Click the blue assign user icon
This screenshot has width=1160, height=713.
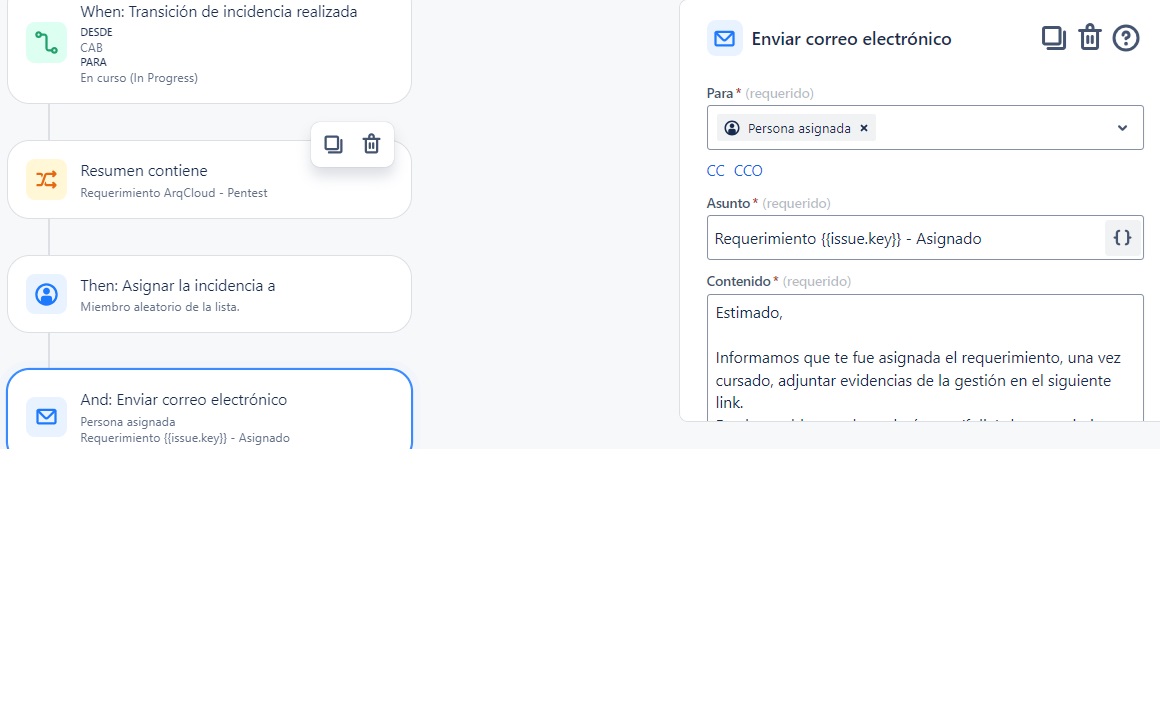tap(47, 294)
